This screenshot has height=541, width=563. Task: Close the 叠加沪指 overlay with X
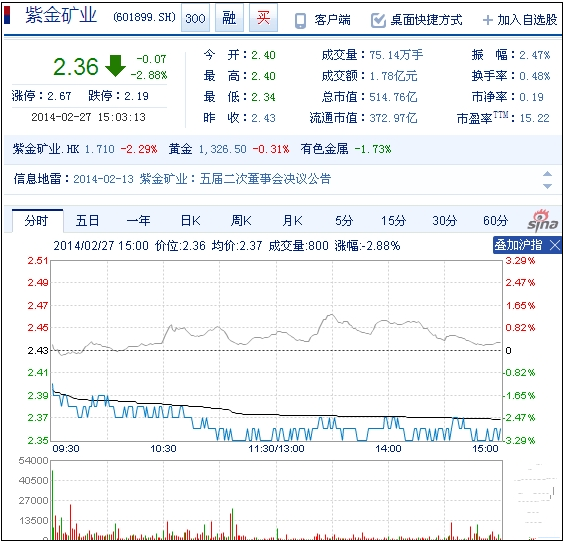[x=555, y=246]
